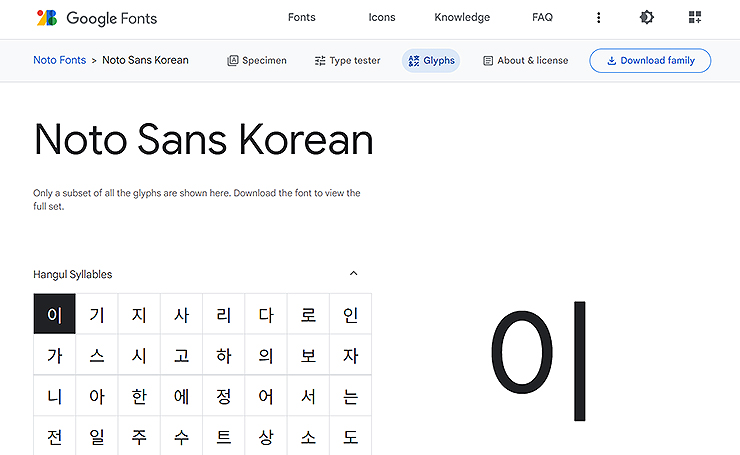
Task: Click the Noto Sans Korean breadcrumb text
Action: 145,60
